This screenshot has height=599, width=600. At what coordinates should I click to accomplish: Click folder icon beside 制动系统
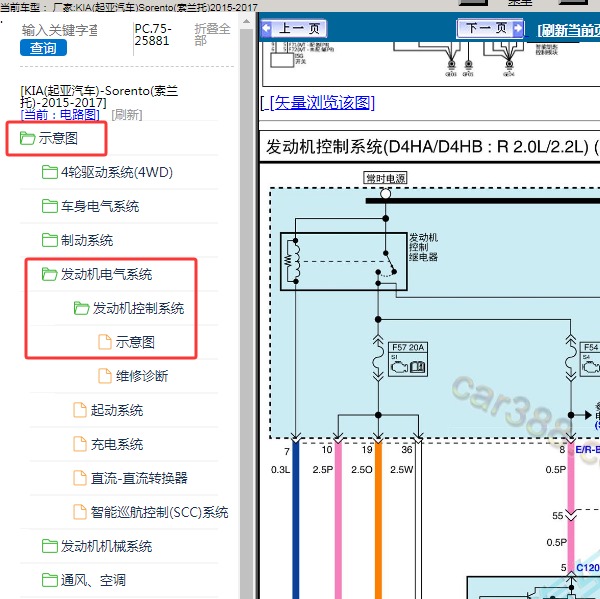pyautogui.click(x=50, y=240)
